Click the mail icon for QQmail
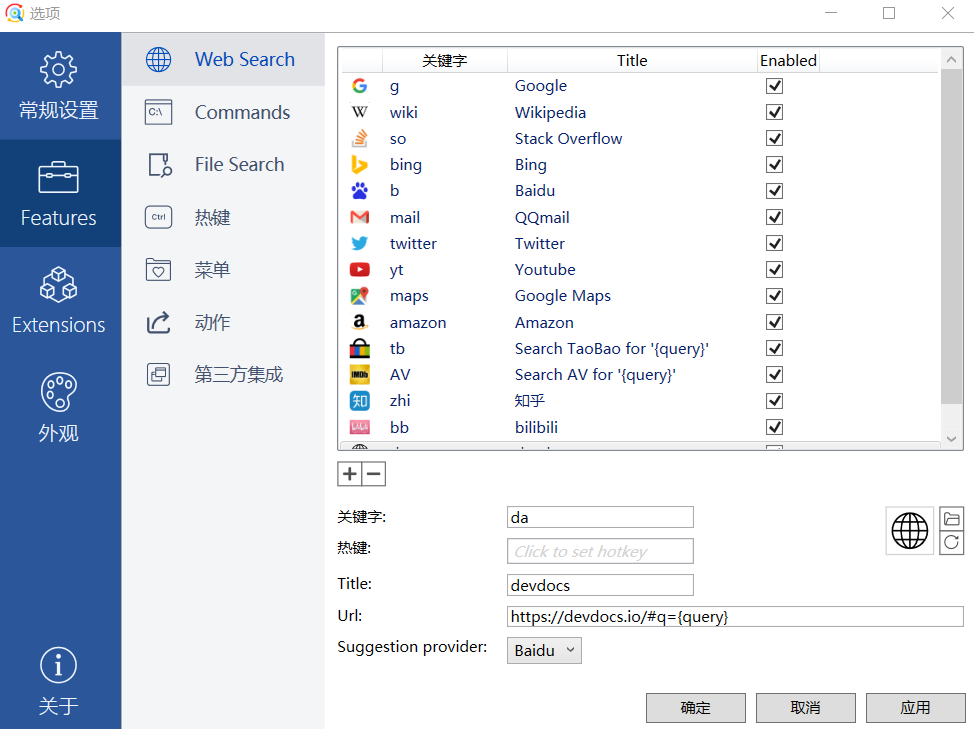The width and height of the screenshot is (974, 729). click(x=360, y=217)
